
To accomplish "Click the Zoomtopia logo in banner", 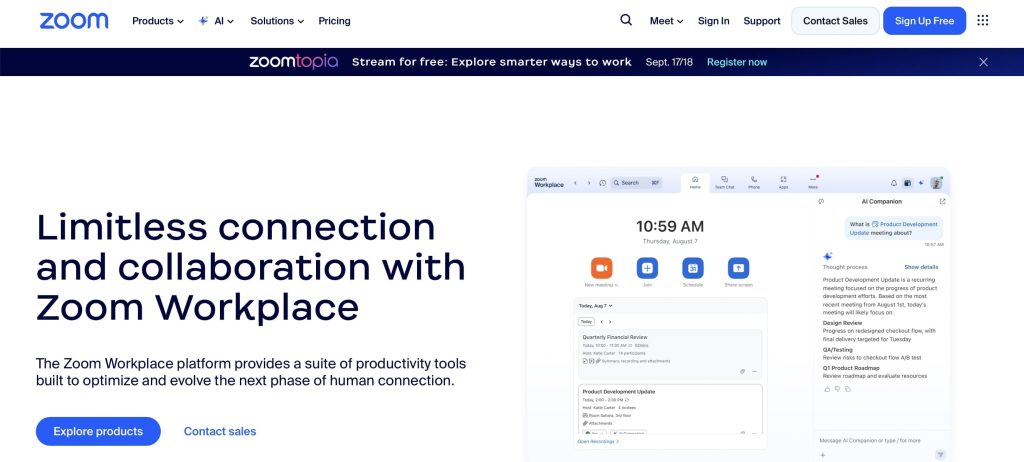I will point(293,62).
